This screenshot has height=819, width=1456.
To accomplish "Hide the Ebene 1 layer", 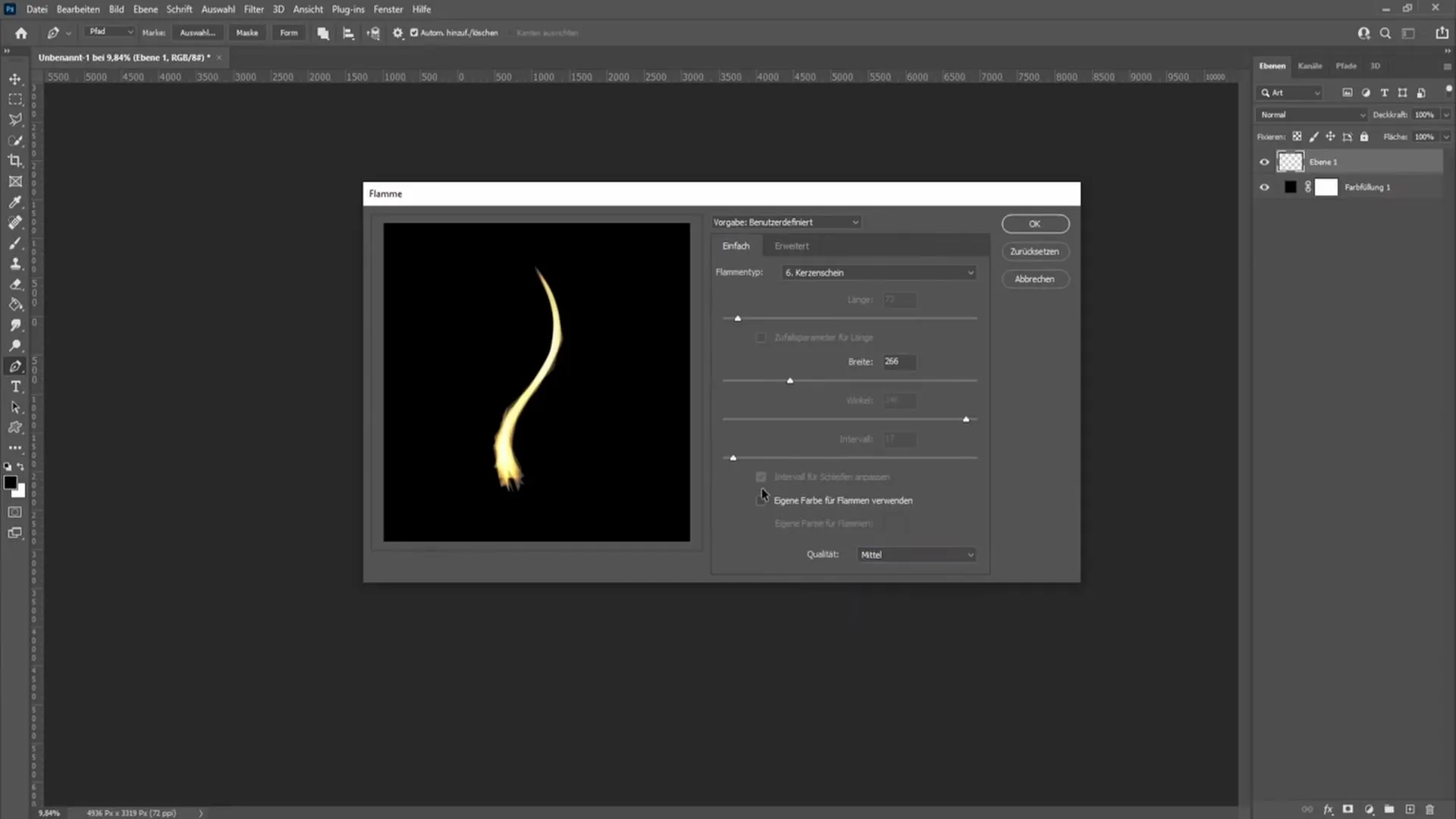I will click(1264, 162).
